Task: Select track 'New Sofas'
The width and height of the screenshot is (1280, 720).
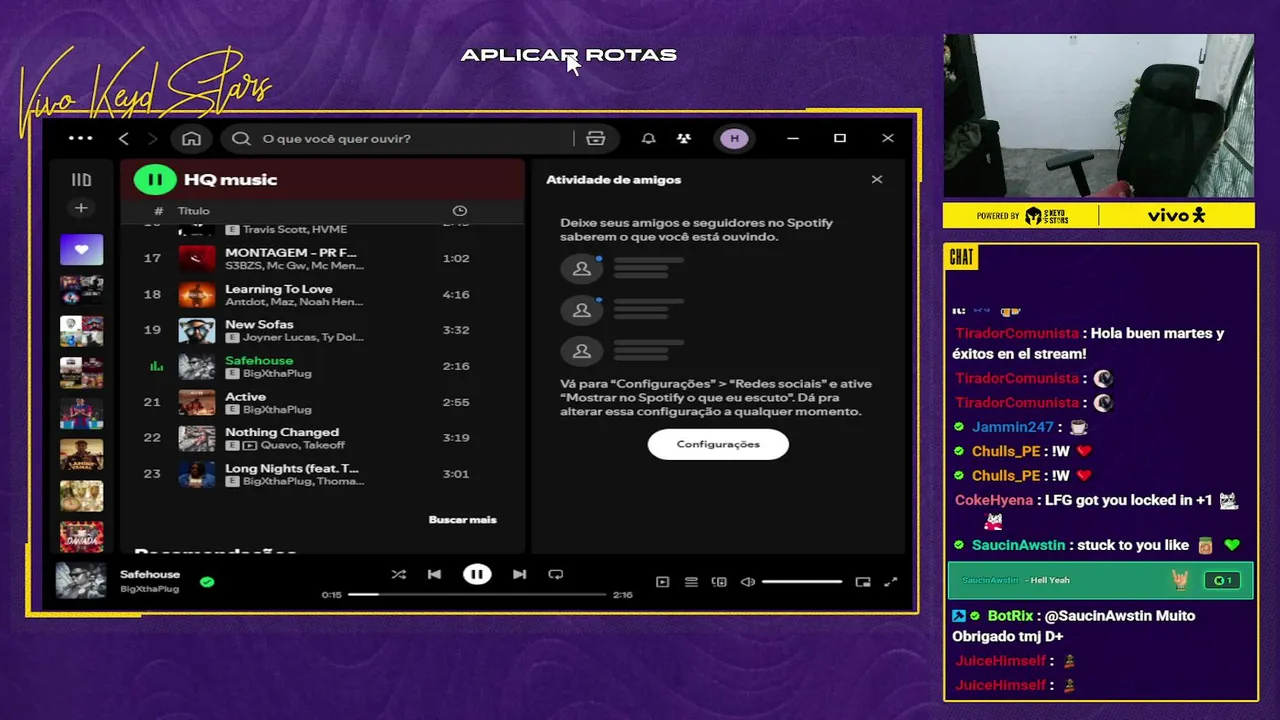Action: [x=322, y=330]
